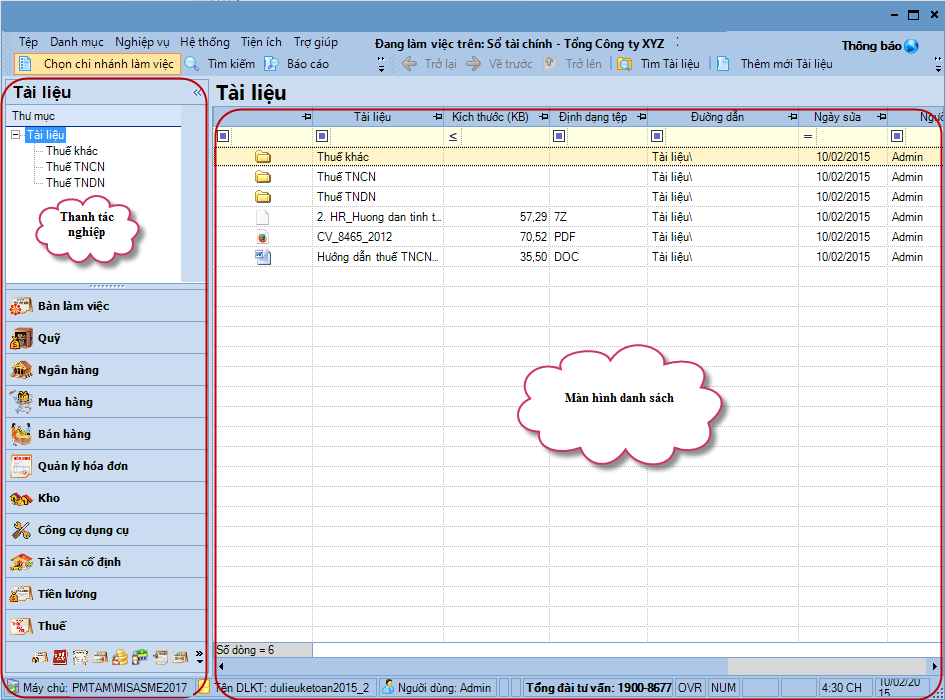The height and width of the screenshot is (700, 945).
Task: Toggle pin on Kích thước (KB) column header
Action: coord(541,118)
